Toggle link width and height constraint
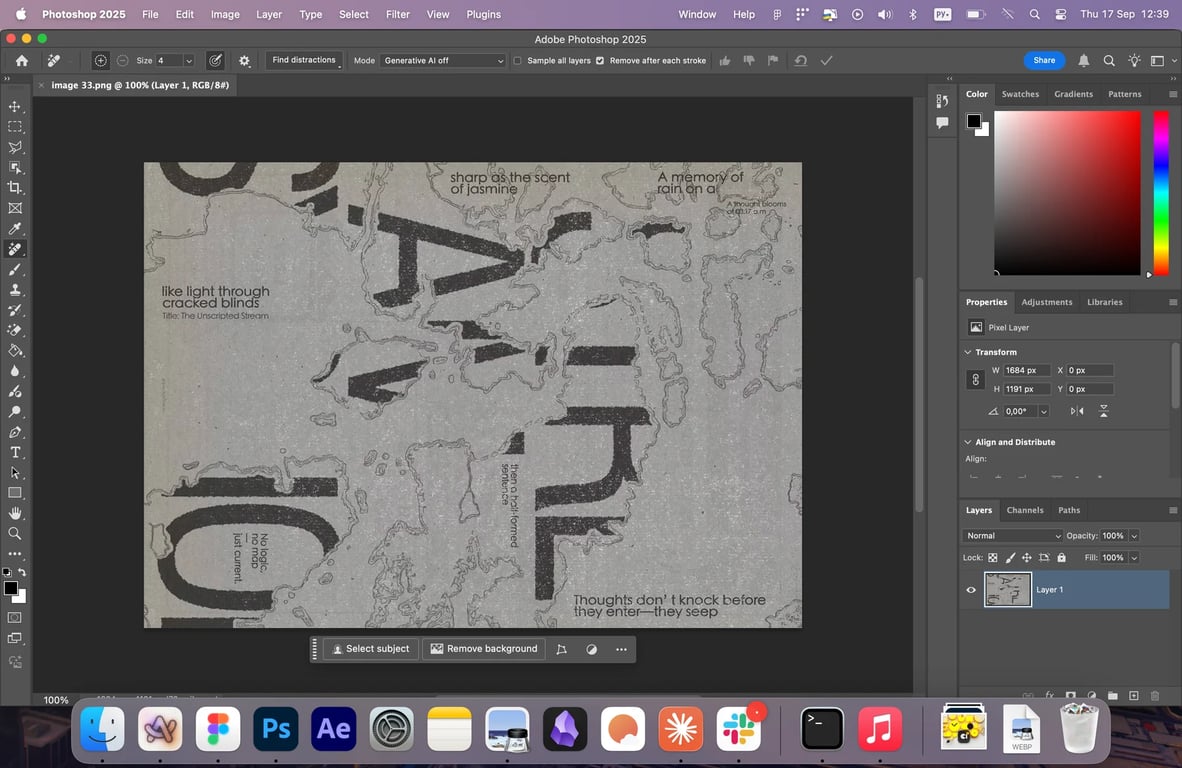 pos(975,380)
